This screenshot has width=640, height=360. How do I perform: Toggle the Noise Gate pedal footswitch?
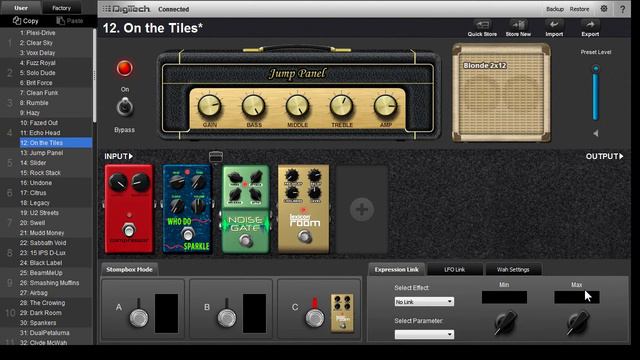(x=245, y=241)
